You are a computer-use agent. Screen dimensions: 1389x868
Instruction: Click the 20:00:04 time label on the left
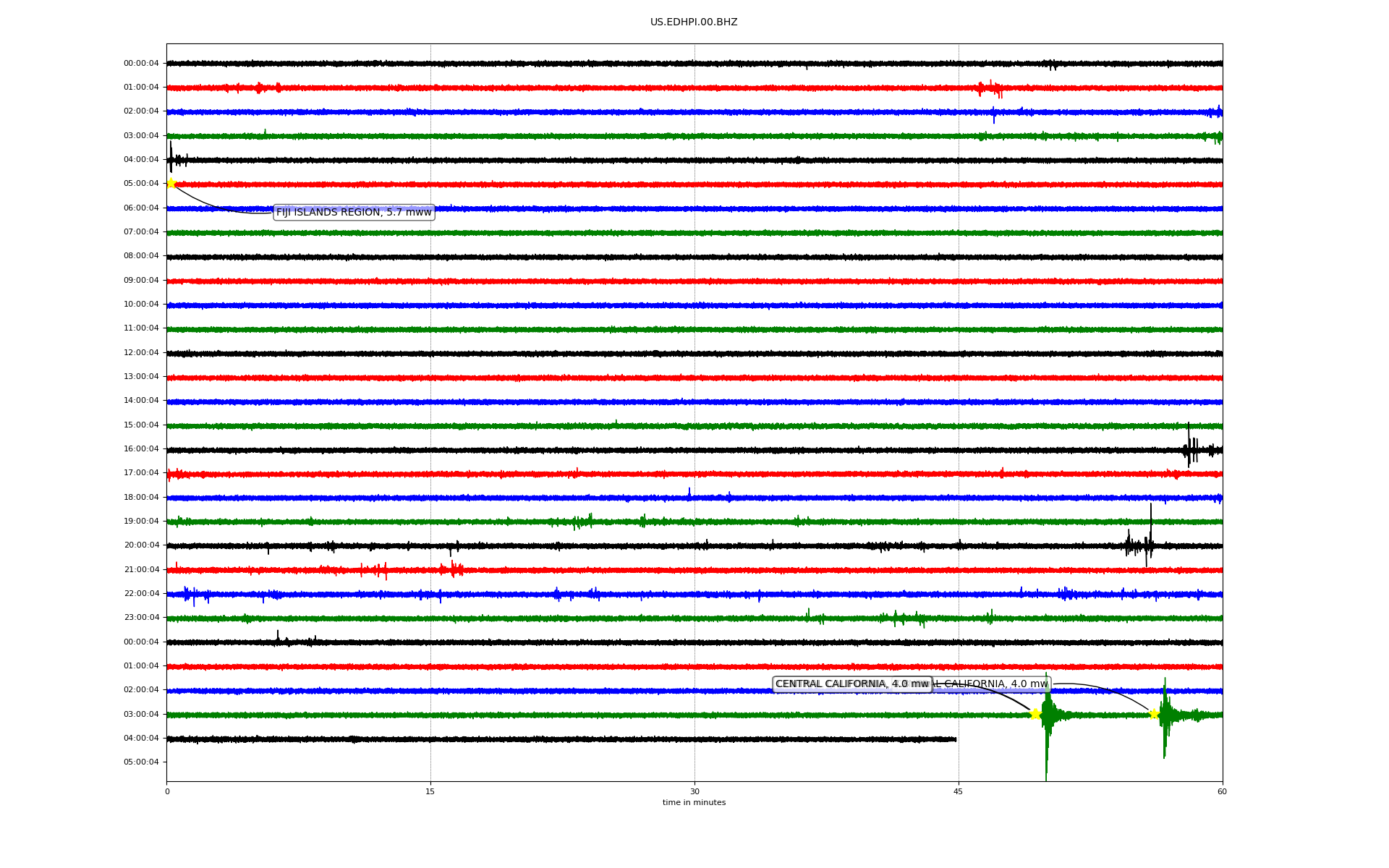coord(141,545)
